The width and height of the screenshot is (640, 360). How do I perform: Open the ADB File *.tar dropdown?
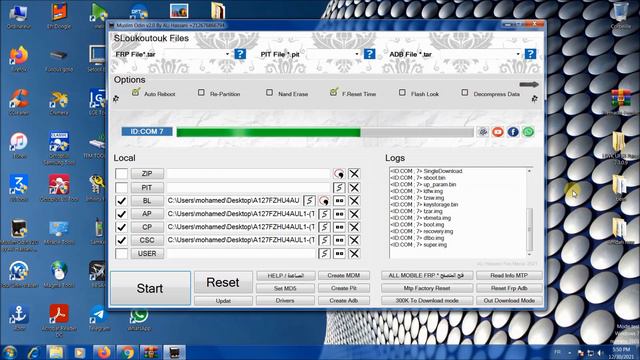coord(518,54)
